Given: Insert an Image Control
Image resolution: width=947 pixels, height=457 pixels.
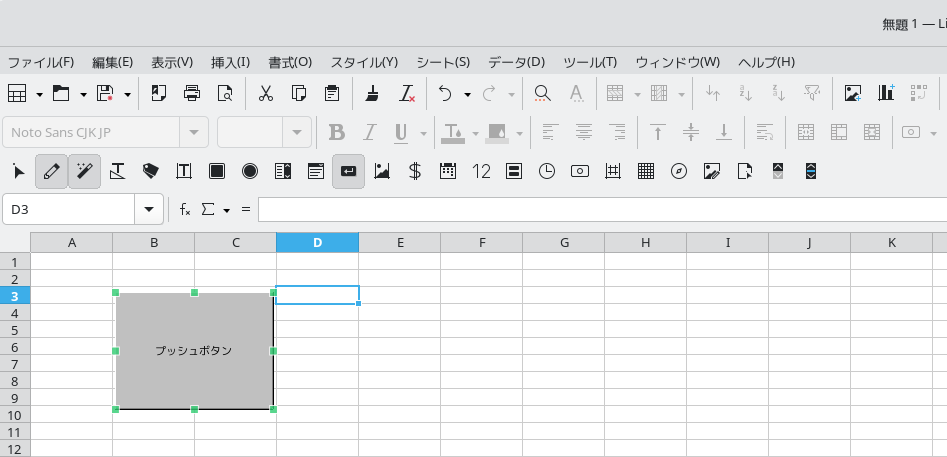Looking at the screenshot, I should click(712, 171).
